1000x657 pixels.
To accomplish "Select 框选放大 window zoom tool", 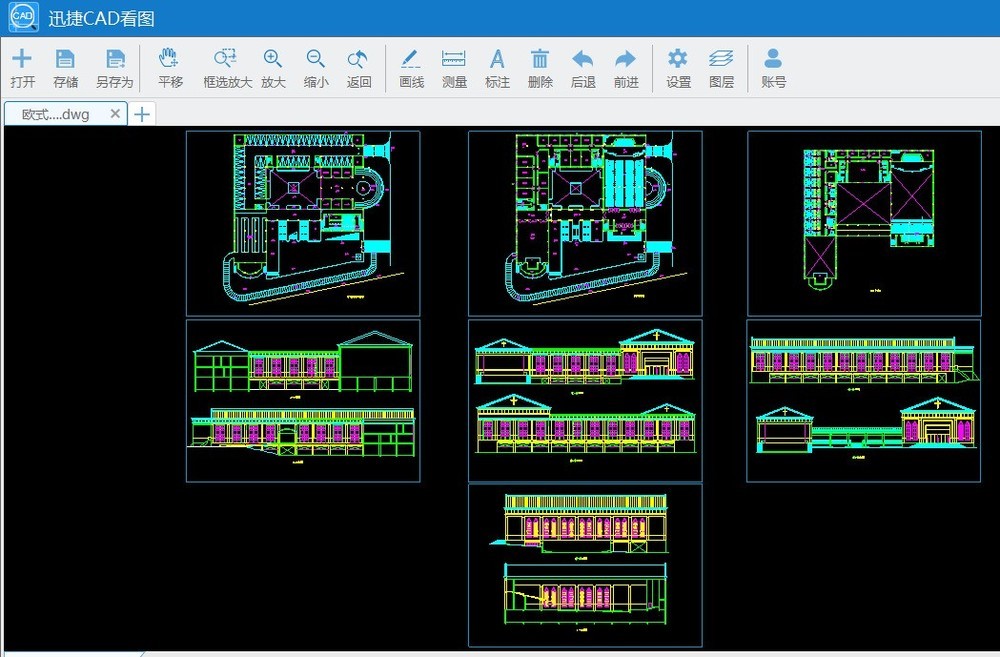I will [x=227, y=68].
